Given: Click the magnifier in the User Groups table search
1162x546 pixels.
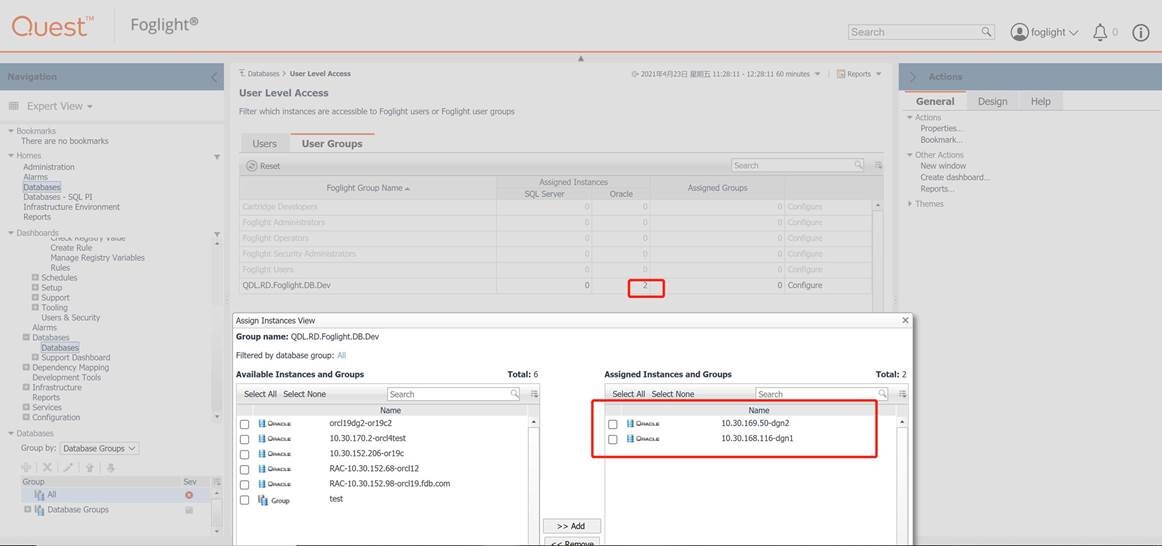Looking at the screenshot, I should click(x=858, y=165).
